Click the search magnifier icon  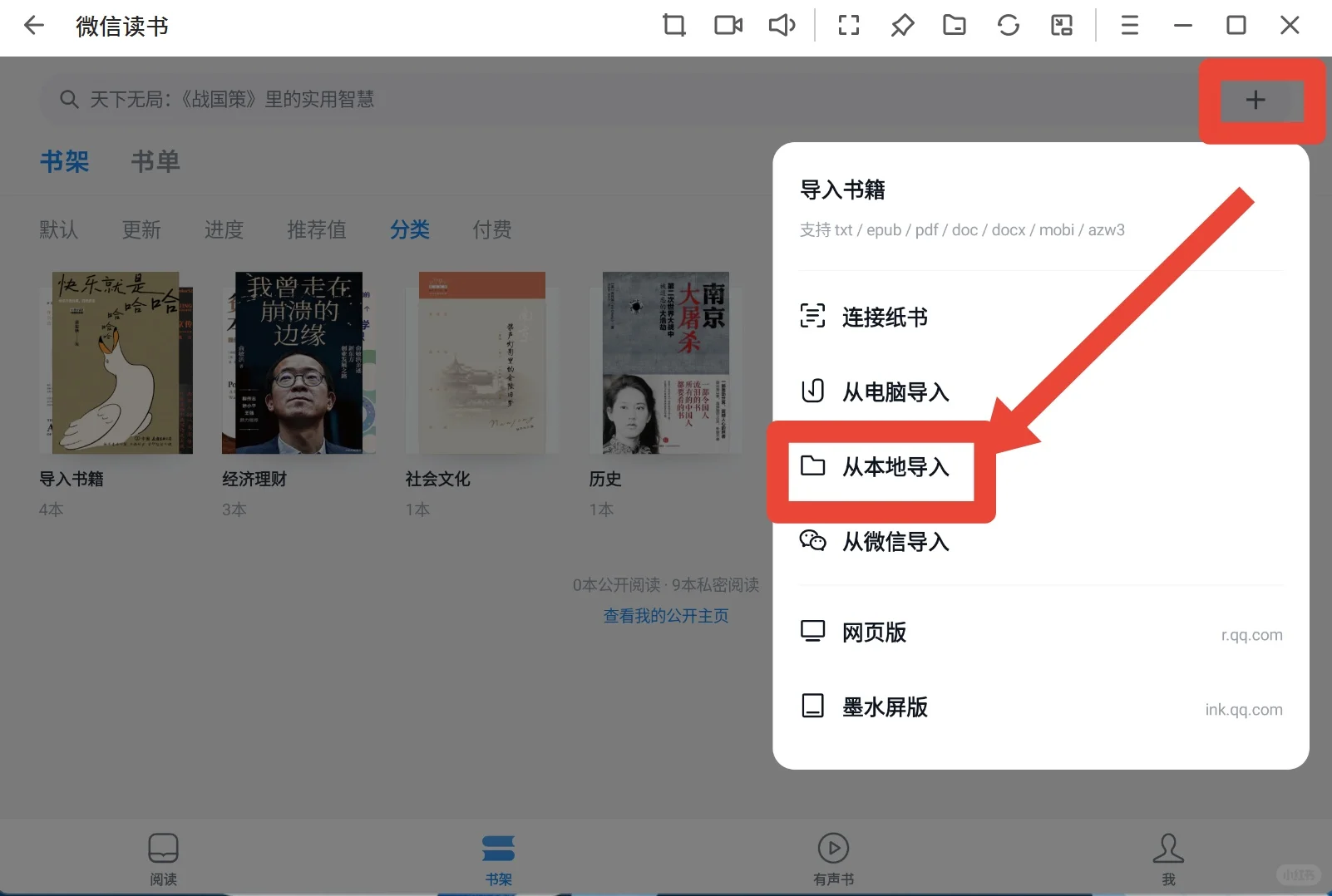pyautogui.click(x=69, y=100)
